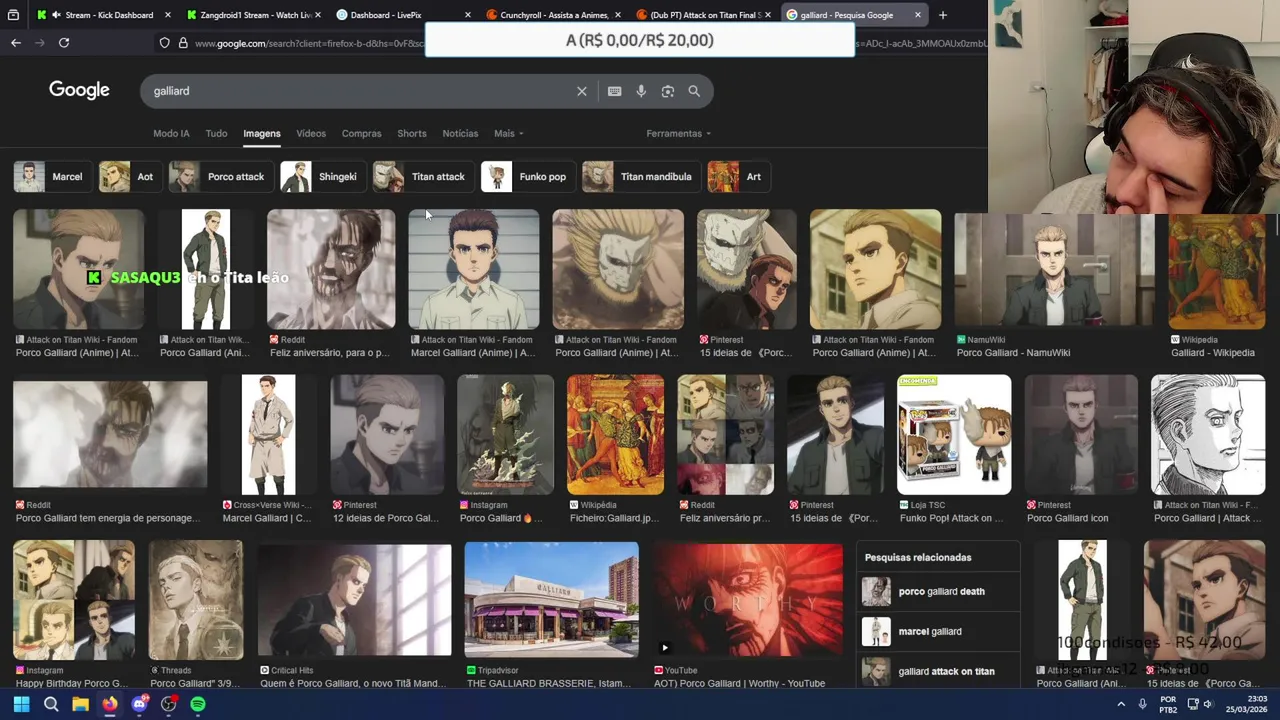Open volume control in system tray

(1207, 704)
